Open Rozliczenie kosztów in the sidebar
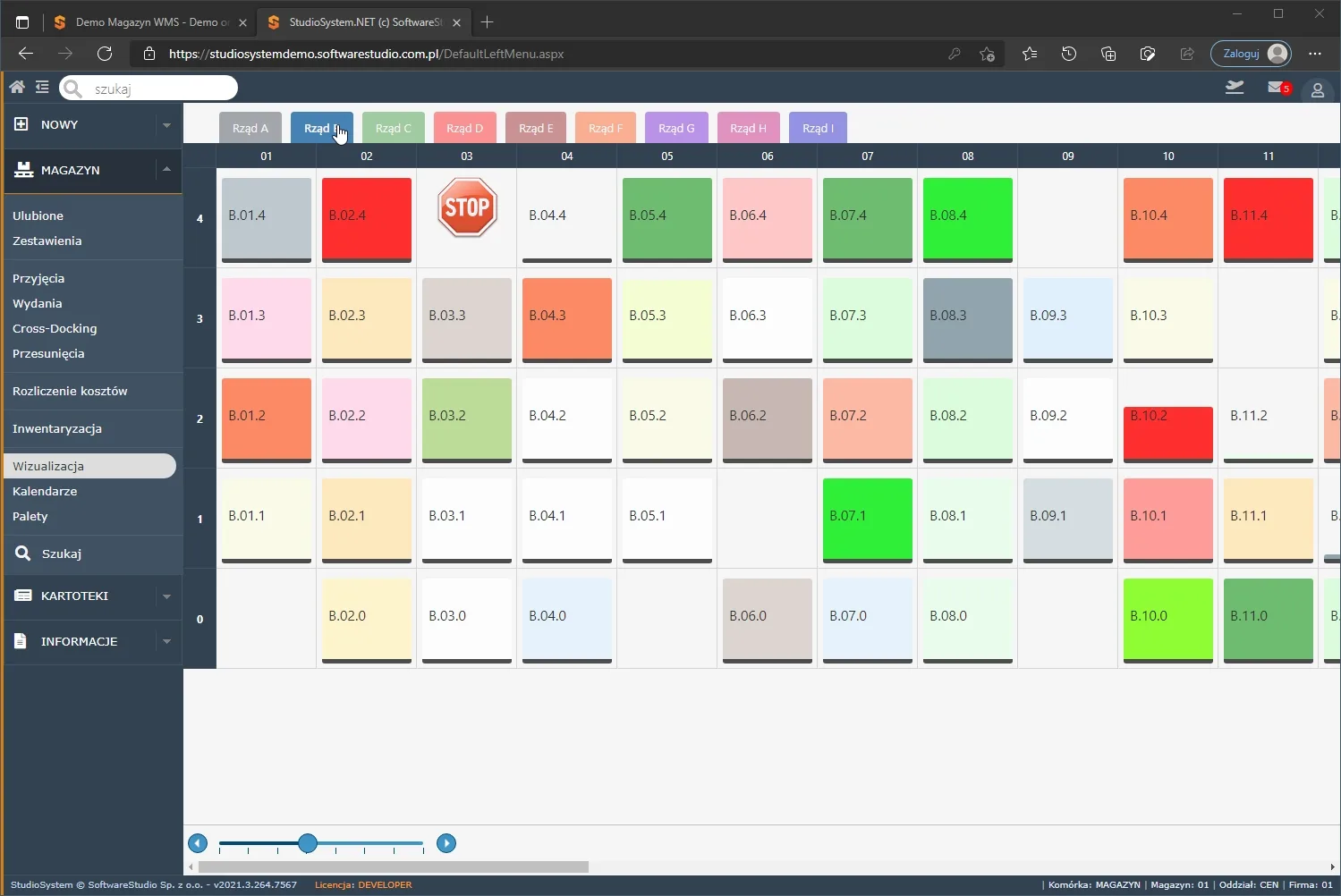1341x896 pixels. [70, 391]
